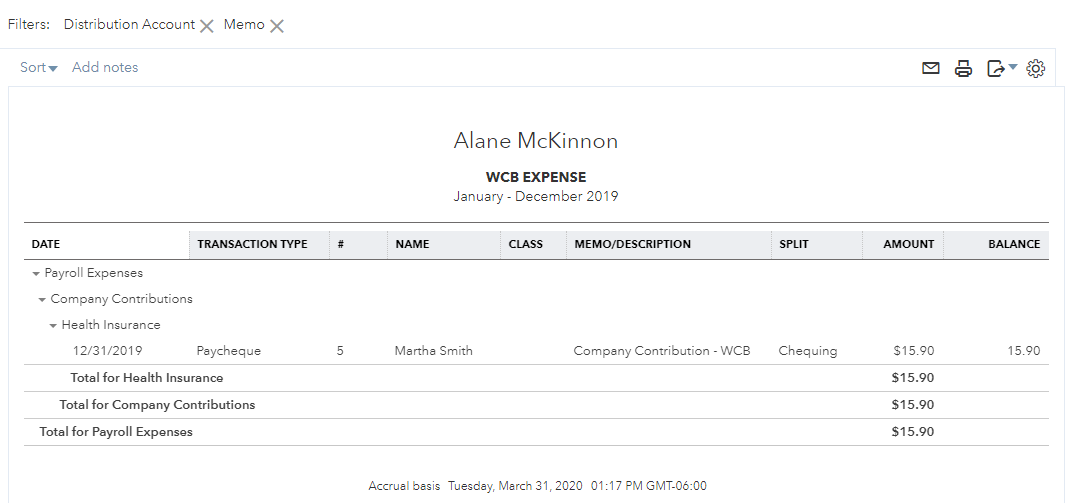
Task: Click the email report envelope icon
Action: [931, 68]
